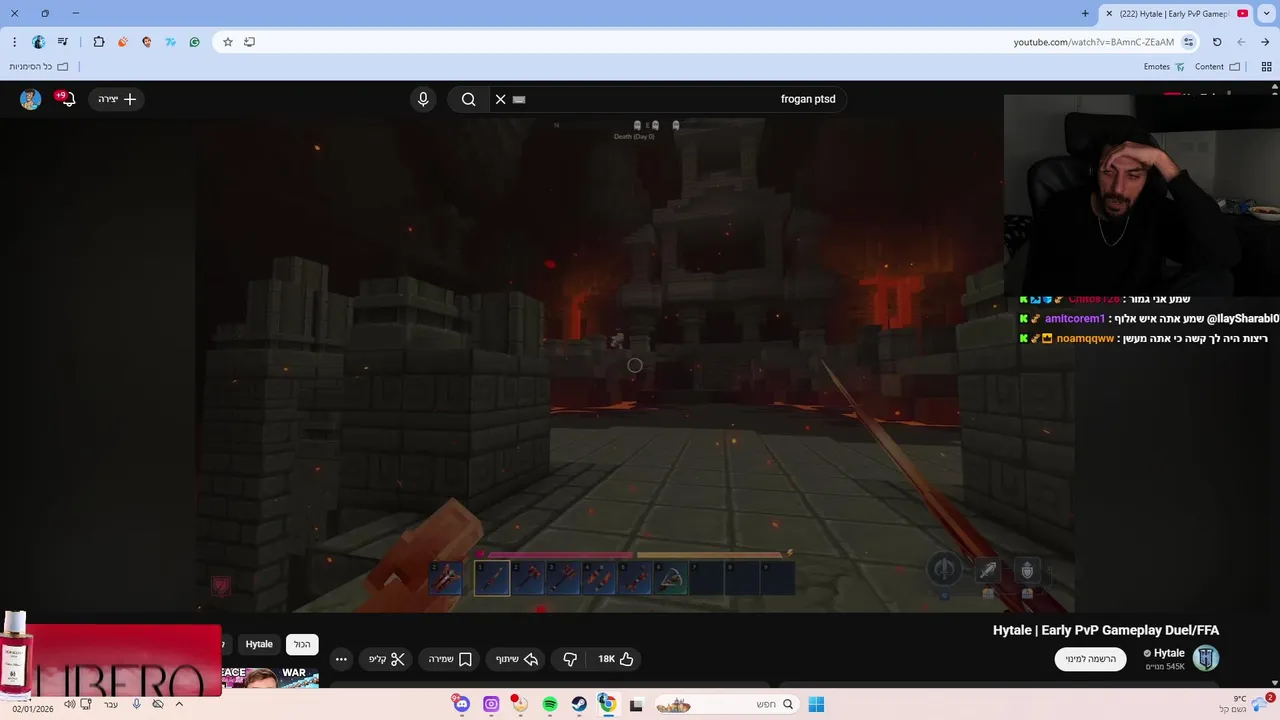Click the orange extension icon in toolbar

point(123,42)
